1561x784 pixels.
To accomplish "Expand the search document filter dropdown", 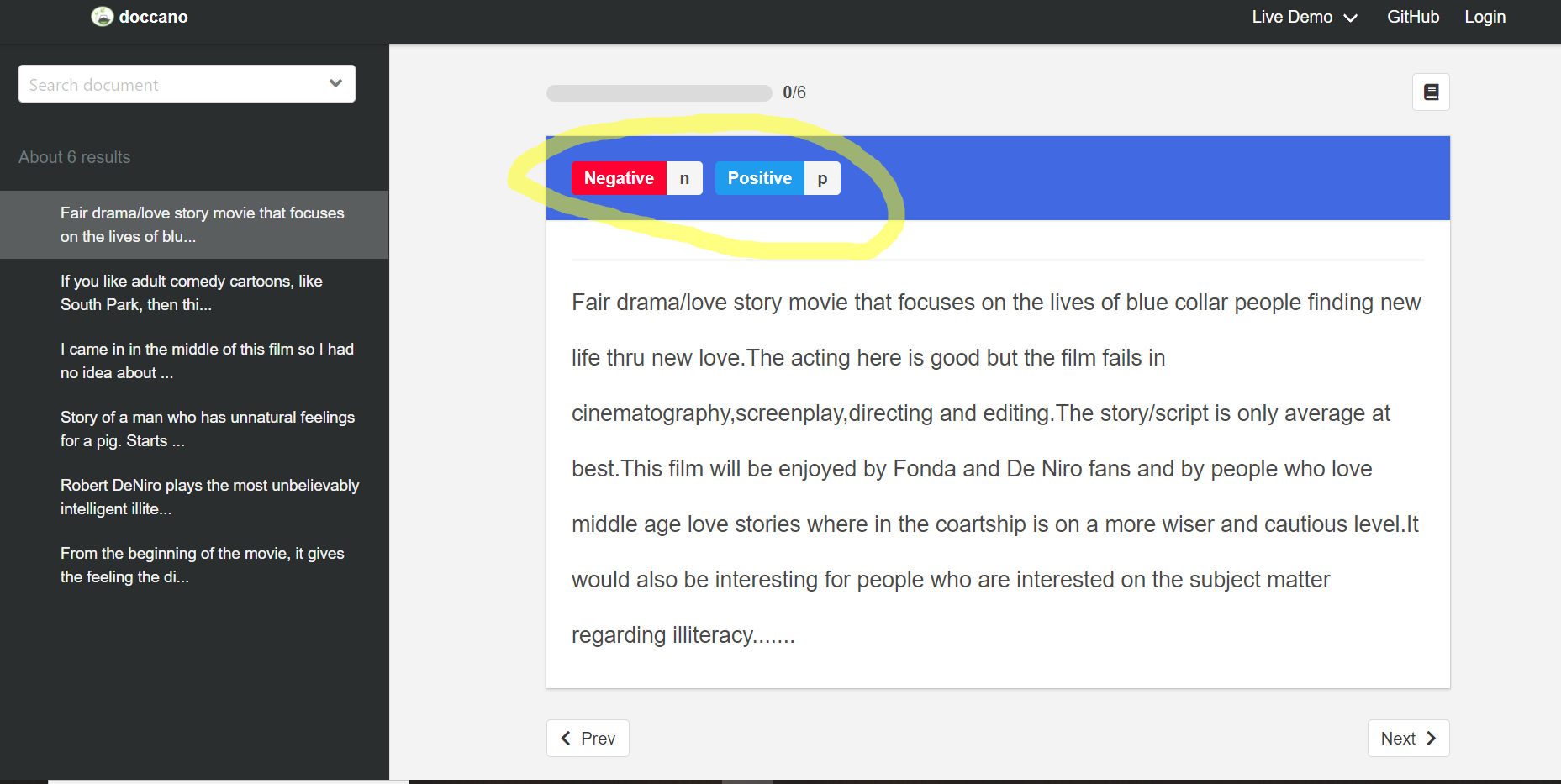I will click(335, 83).
